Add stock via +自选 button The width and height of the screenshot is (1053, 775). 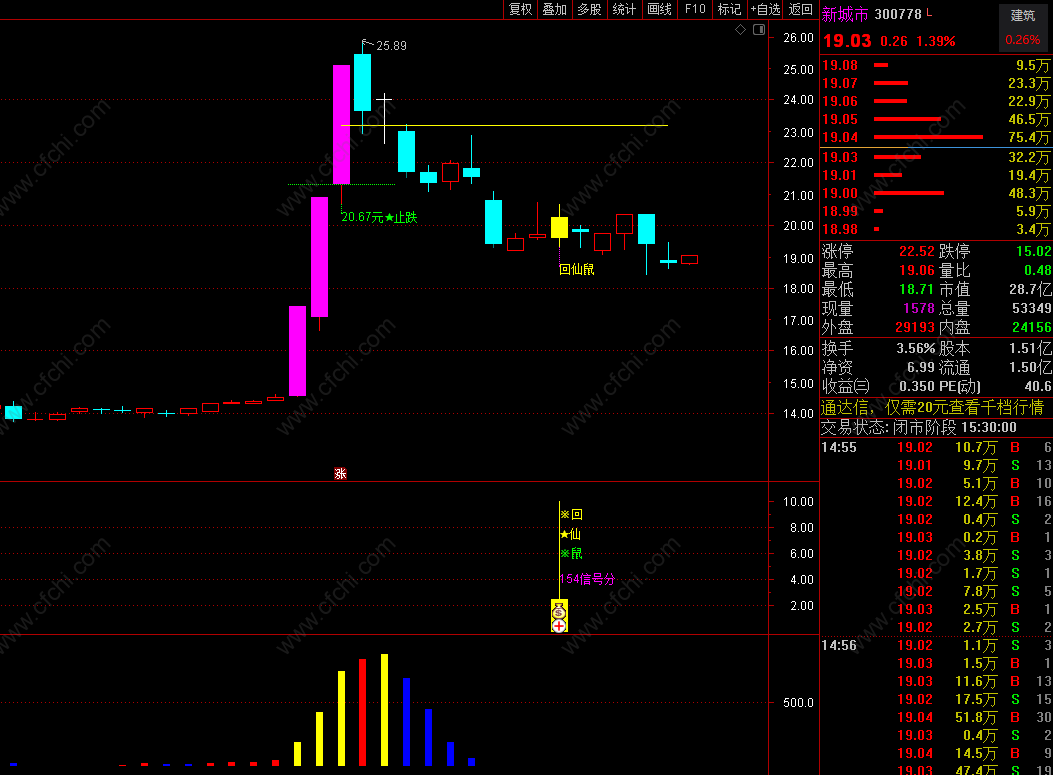[766, 9]
